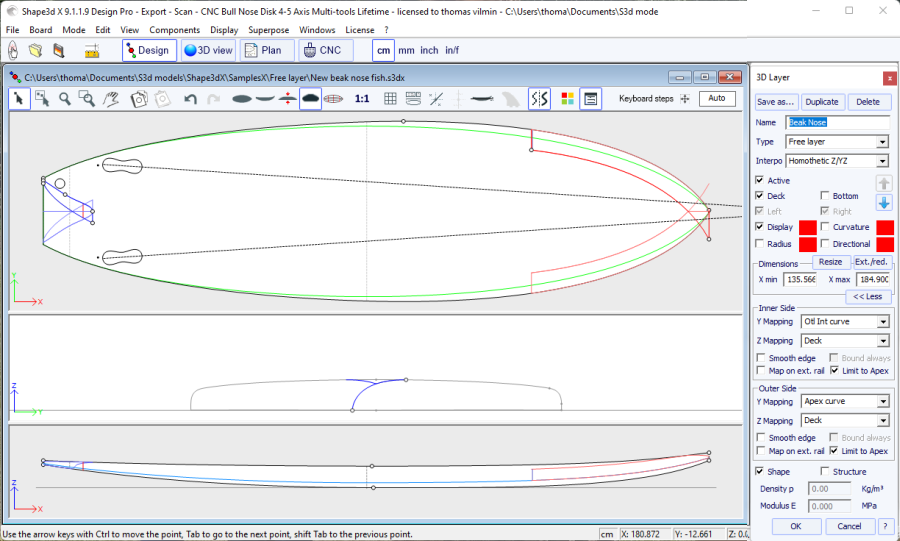
Task: Click the symmetry S|S icon
Action: coord(539,98)
